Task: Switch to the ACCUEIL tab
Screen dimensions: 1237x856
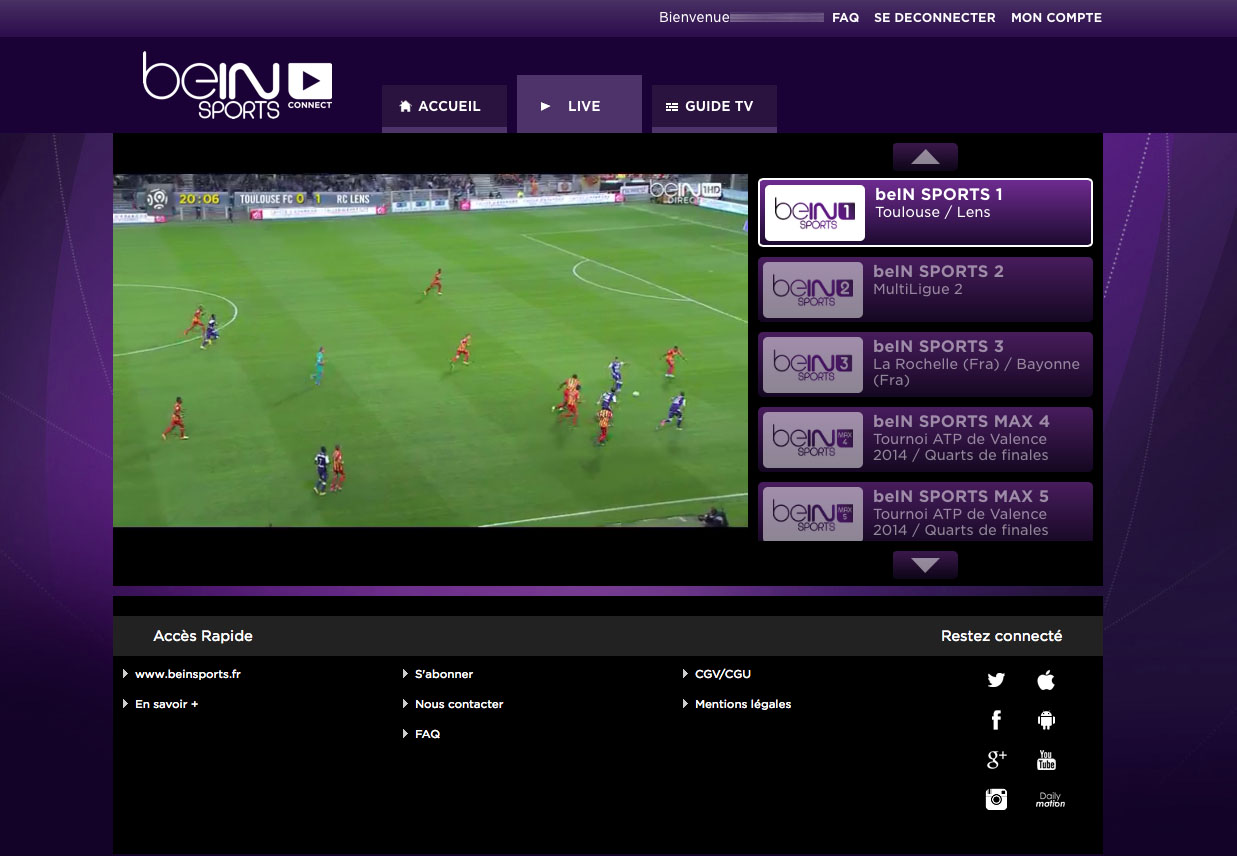Action: pos(444,106)
